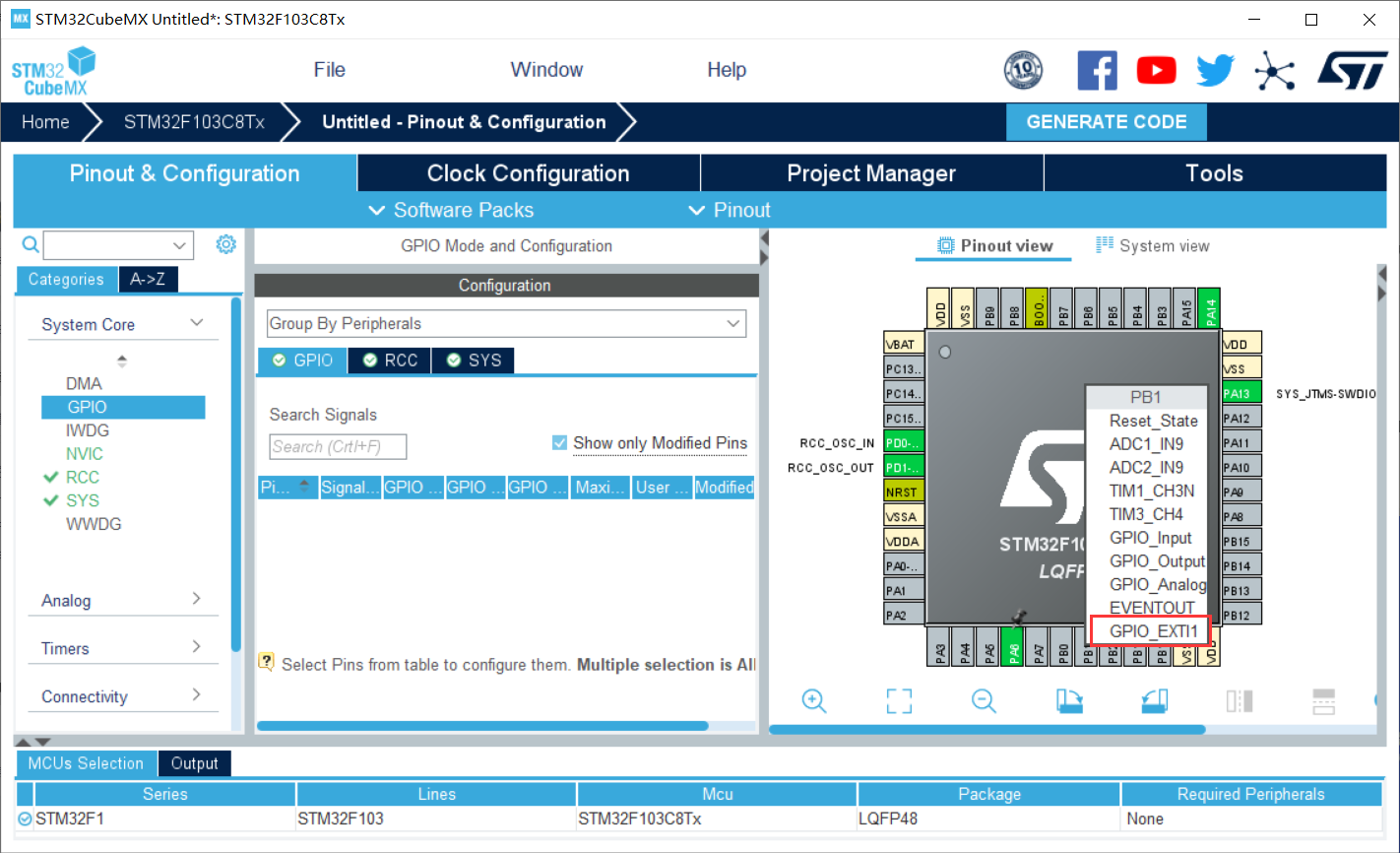The height and width of the screenshot is (853, 1400).
Task: Go to Home breadcrumb
Action: tap(45, 122)
